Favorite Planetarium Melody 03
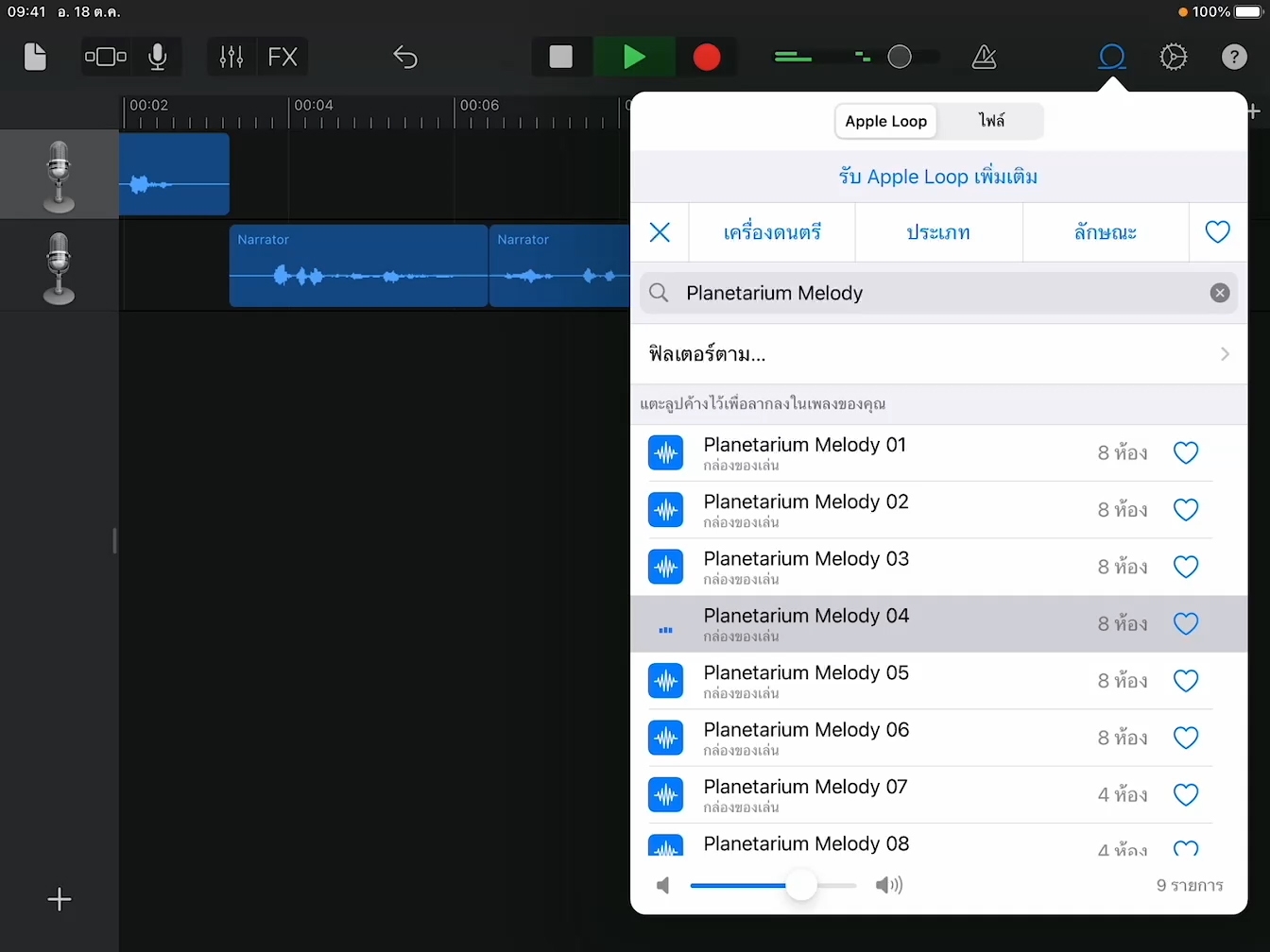 1186,567
